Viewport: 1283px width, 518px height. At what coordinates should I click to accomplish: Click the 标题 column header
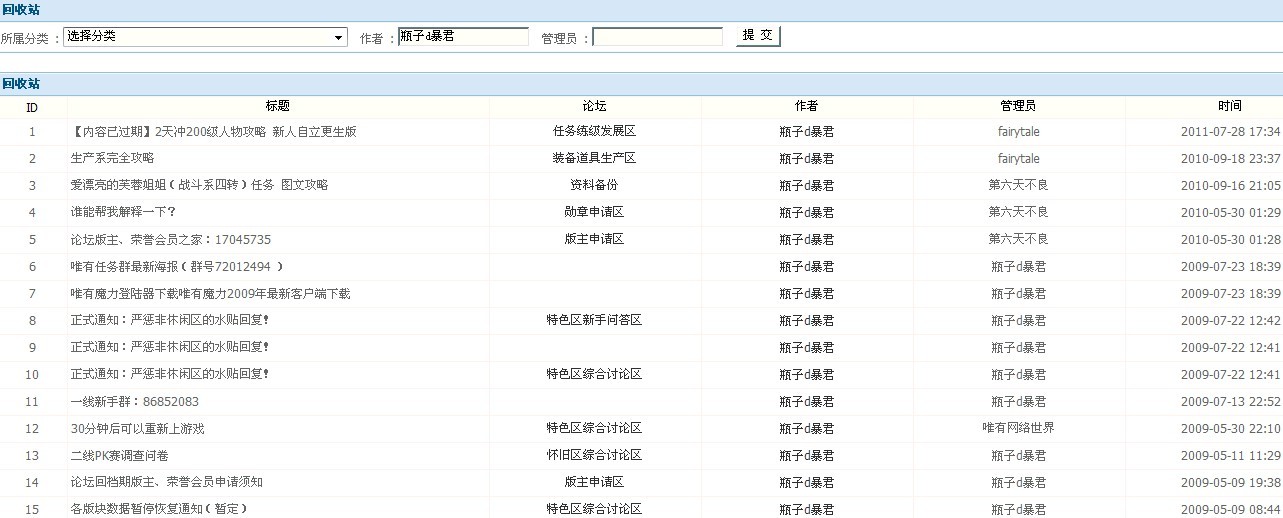pos(278,106)
